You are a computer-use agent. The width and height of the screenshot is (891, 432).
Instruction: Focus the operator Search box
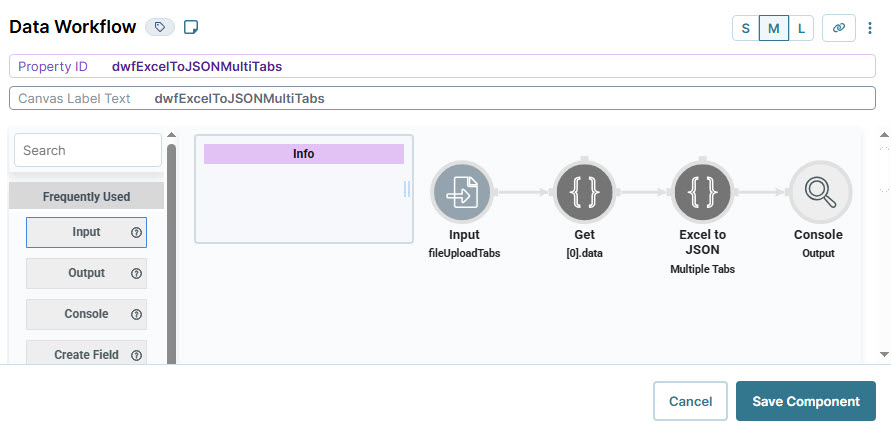click(88, 151)
